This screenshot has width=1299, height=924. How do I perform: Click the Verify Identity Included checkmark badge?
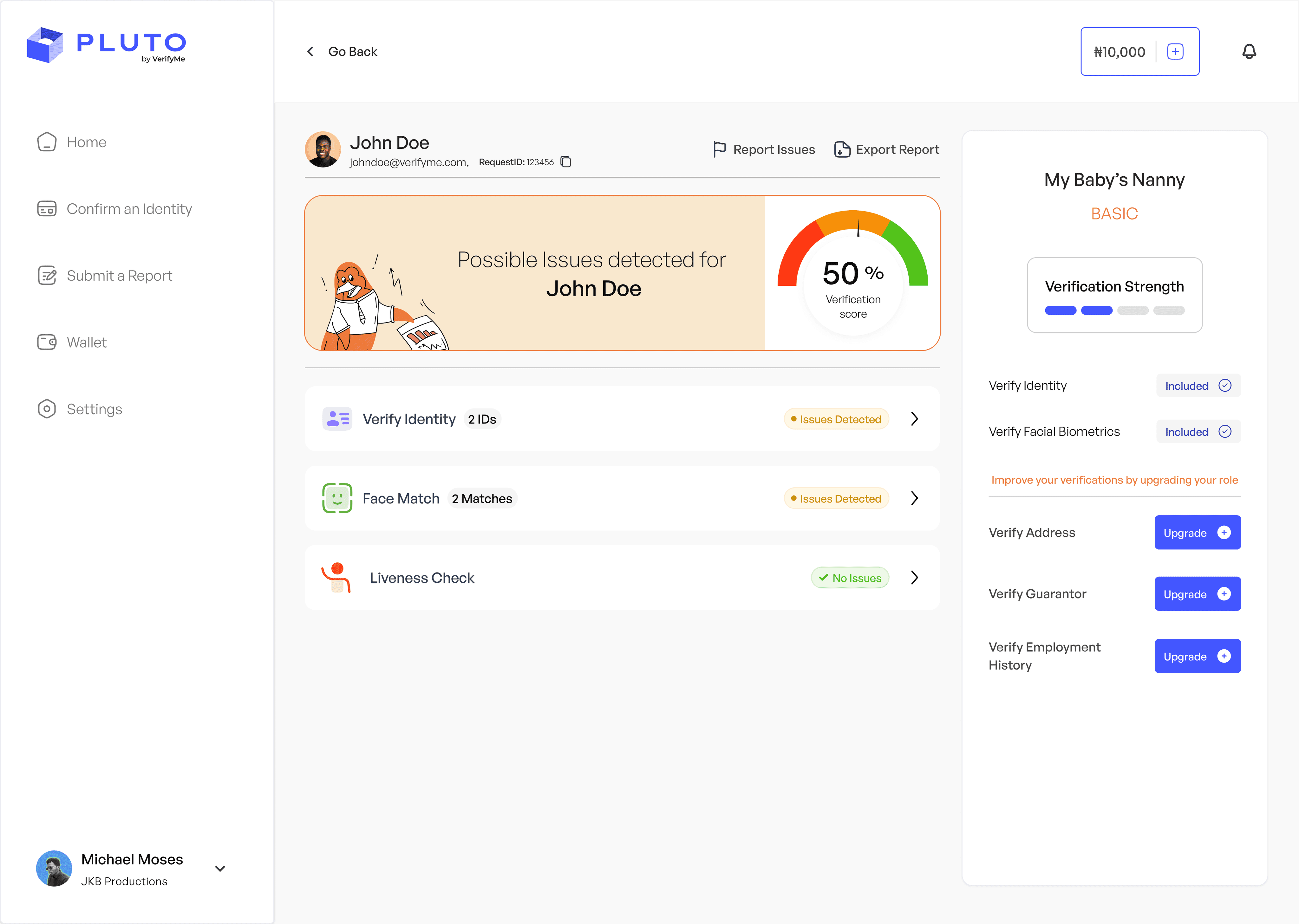click(x=1198, y=386)
